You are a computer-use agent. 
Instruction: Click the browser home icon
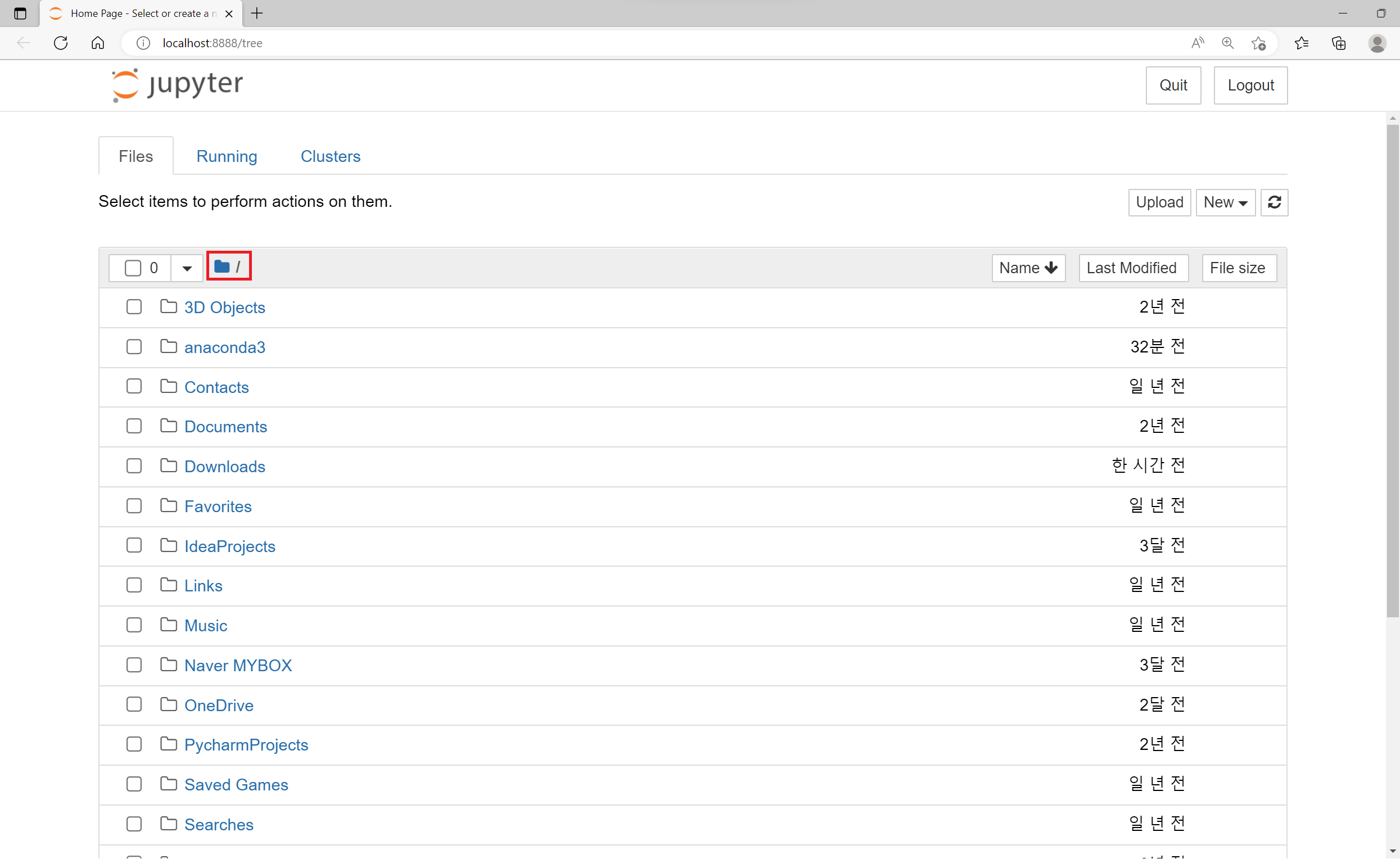(98, 43)
